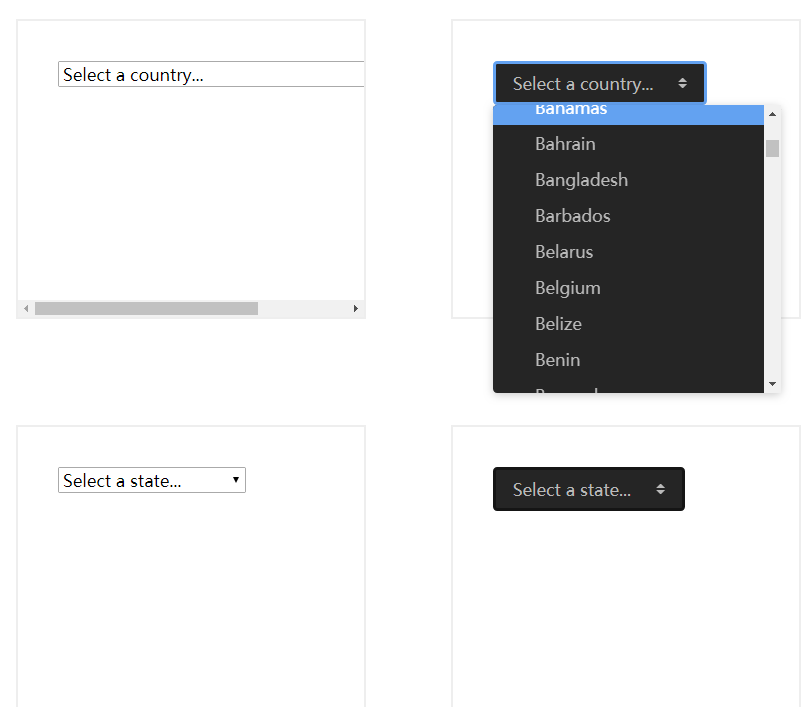Select Bahrain from the country list
The image size is (807, 707).
click(628, 144)
